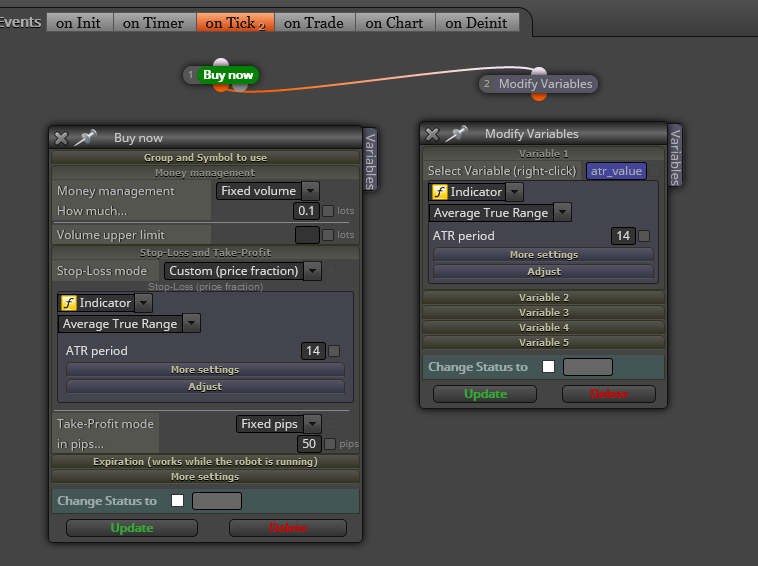Click Update button in Modify Variables panel

485,394
